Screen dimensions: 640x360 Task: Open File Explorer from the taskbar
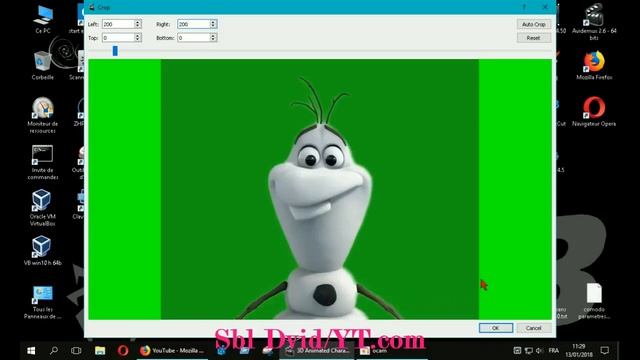pyautogui.click(x=100, y=351)
